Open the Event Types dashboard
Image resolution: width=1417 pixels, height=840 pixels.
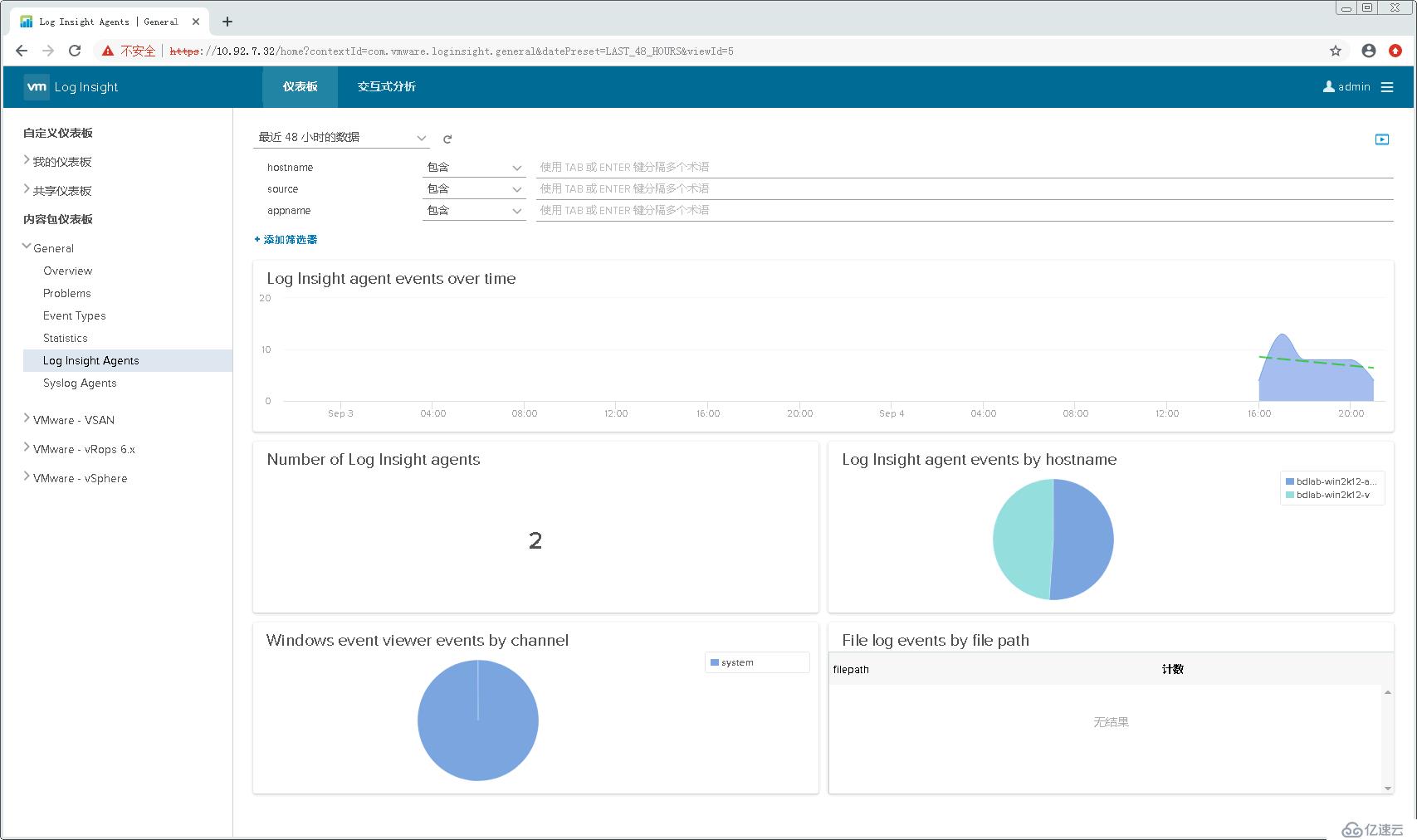point(75,315)
